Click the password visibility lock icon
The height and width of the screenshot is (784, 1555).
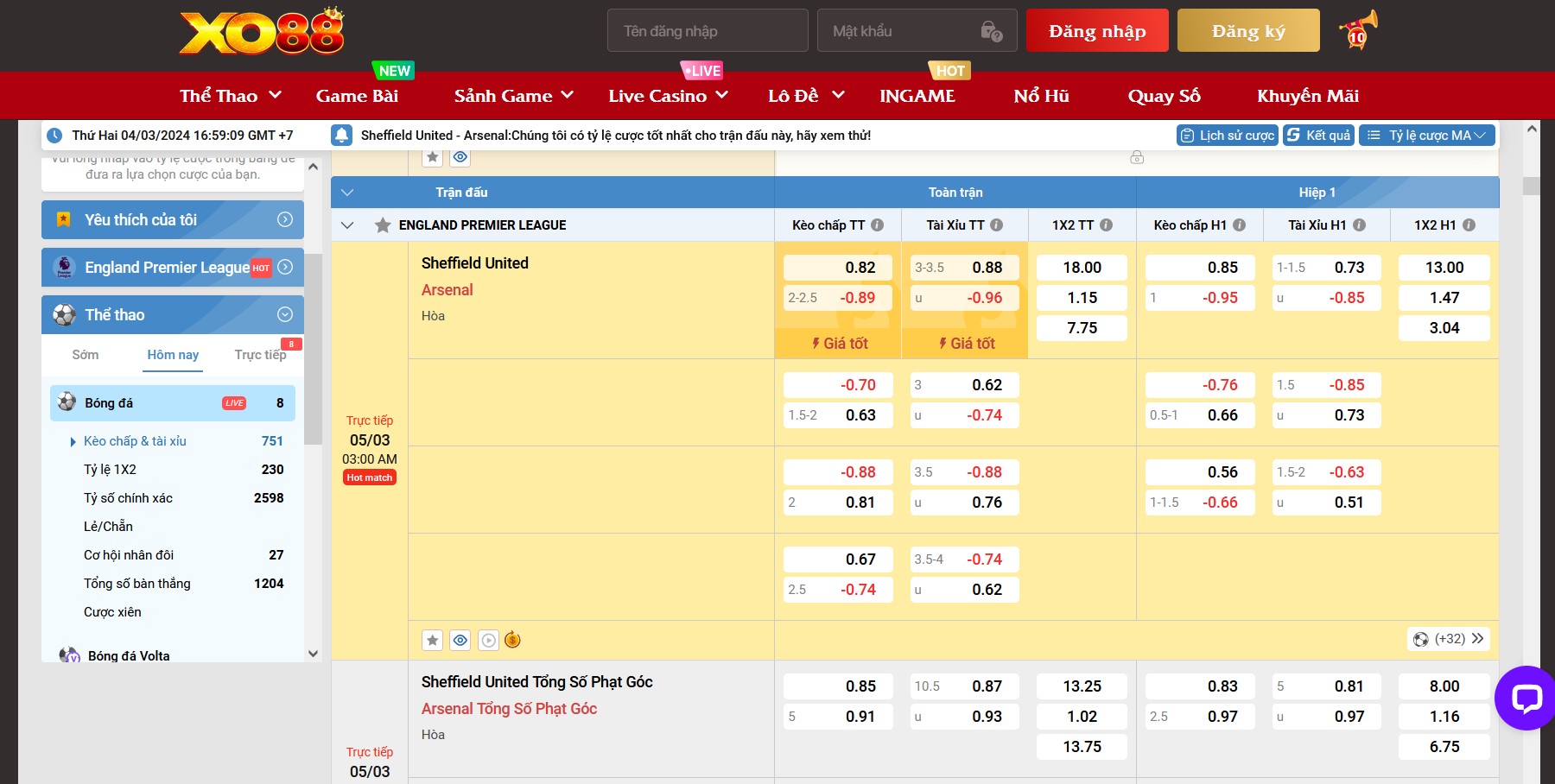click(991, 31)
